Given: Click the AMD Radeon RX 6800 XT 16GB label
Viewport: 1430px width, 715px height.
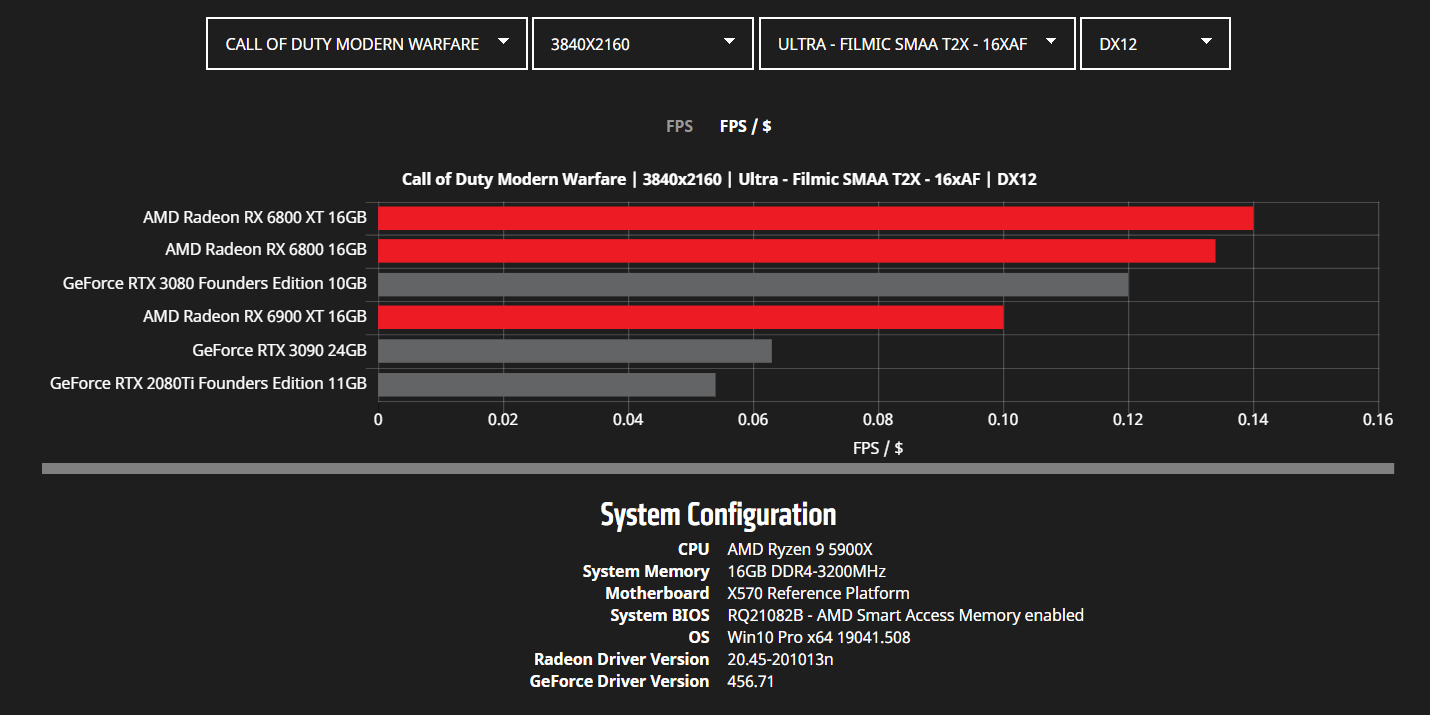Looking at the screenshot, I should click(x=255, y=217).
